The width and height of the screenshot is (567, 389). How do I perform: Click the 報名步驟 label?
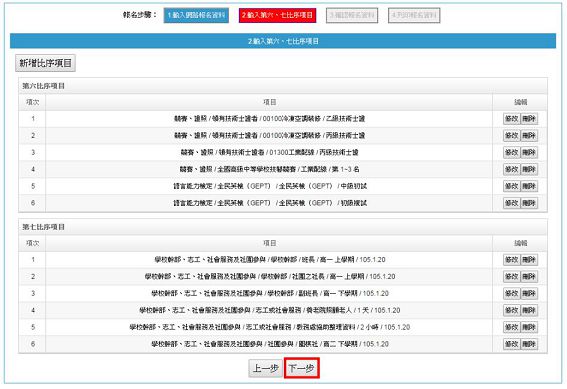pyautogui.click(x=140, y=15)
